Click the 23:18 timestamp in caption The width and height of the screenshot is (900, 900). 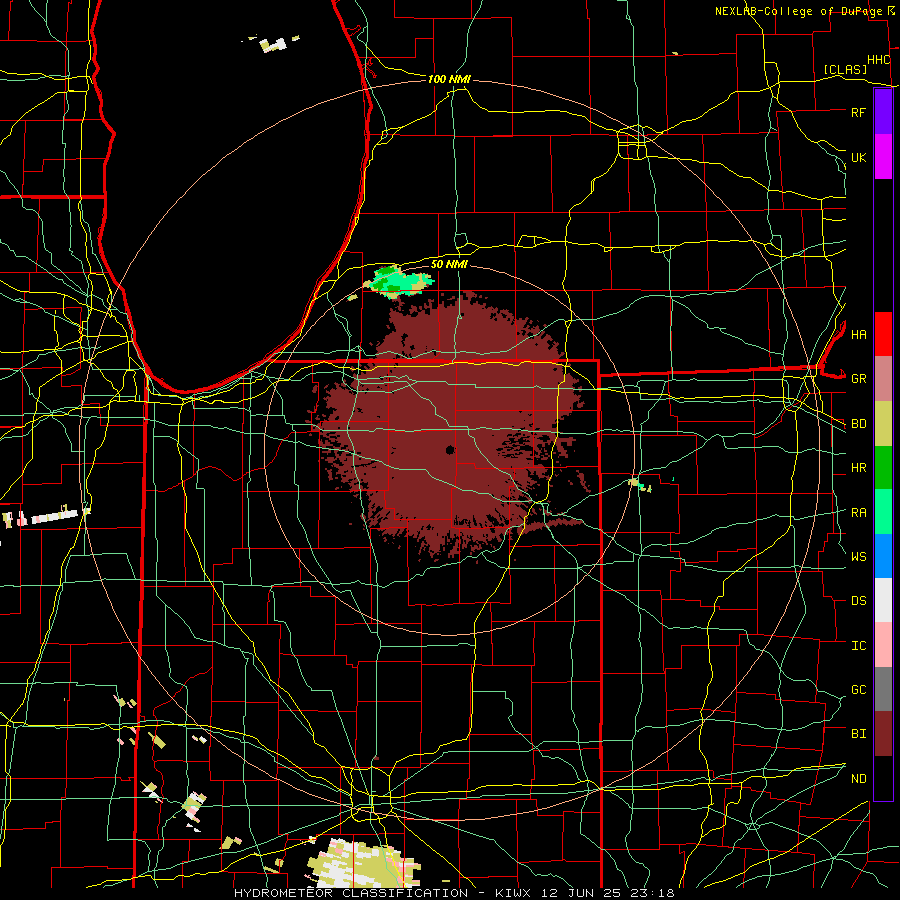[651, 893]
